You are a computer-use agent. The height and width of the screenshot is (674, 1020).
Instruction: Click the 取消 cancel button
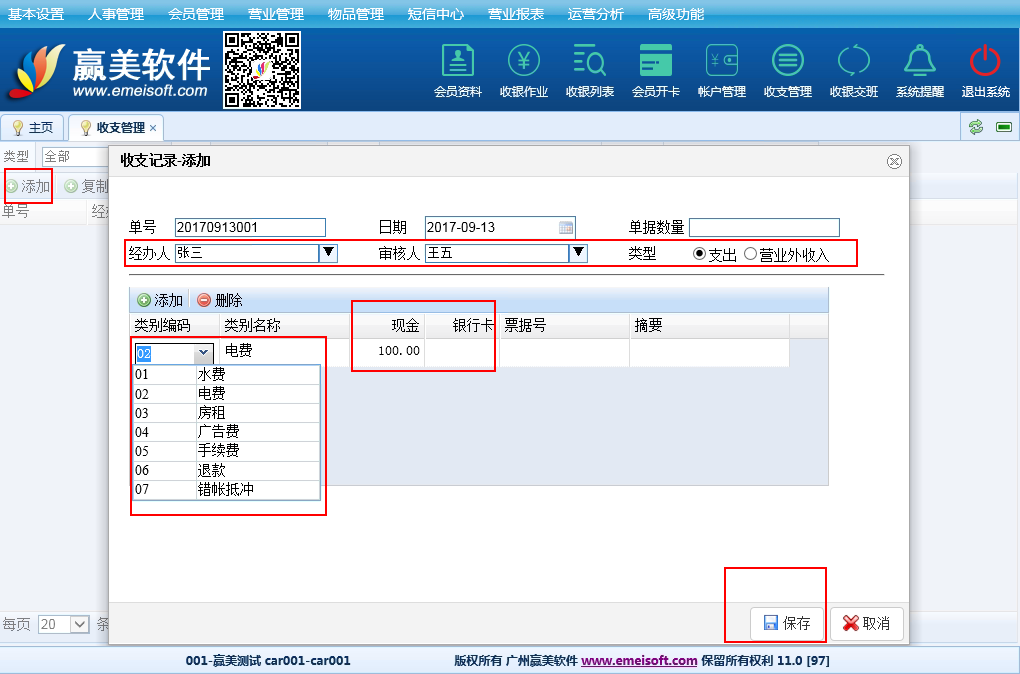[x=866, y=623]
